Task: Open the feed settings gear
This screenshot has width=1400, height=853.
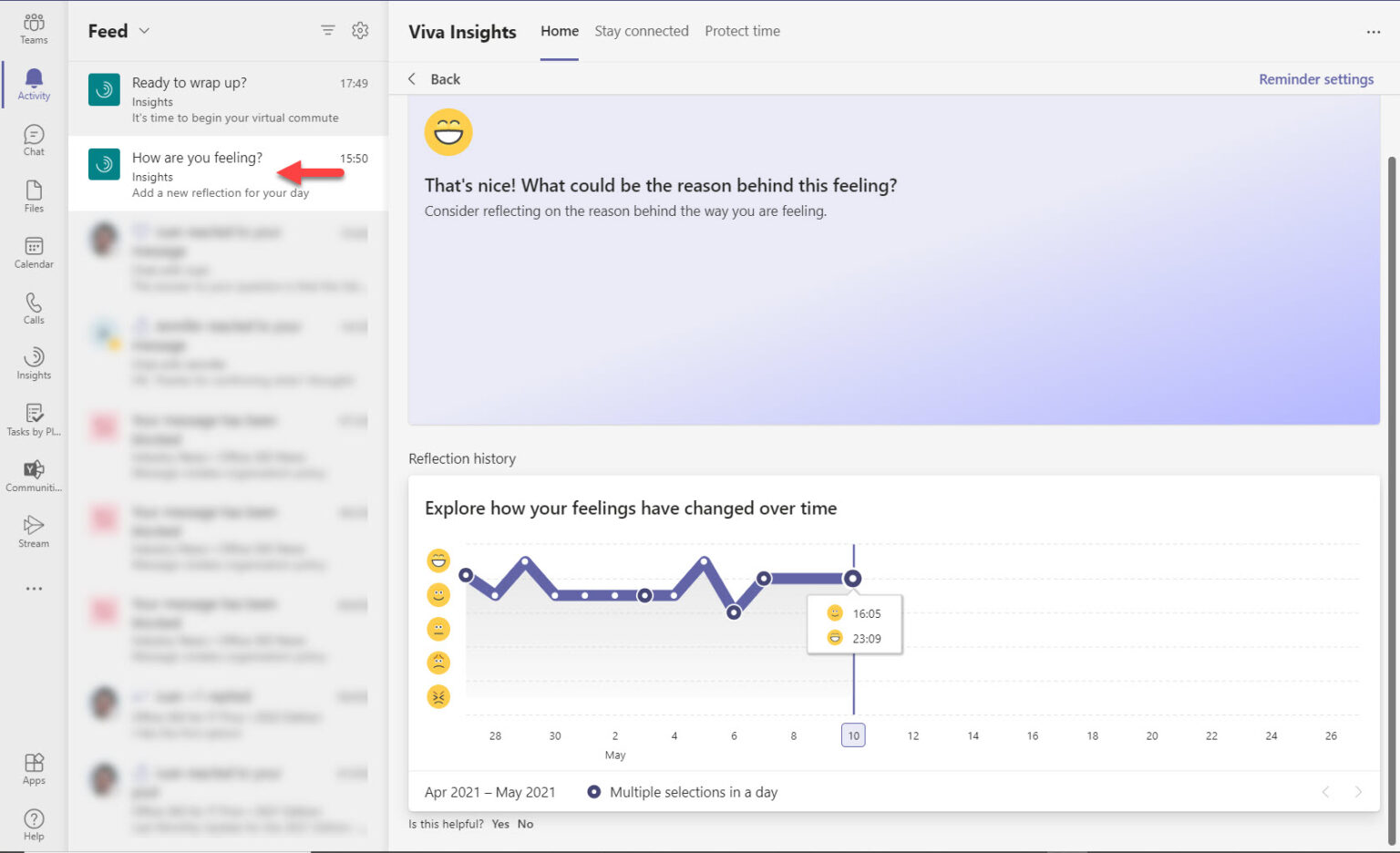Action: coord(360,30)
